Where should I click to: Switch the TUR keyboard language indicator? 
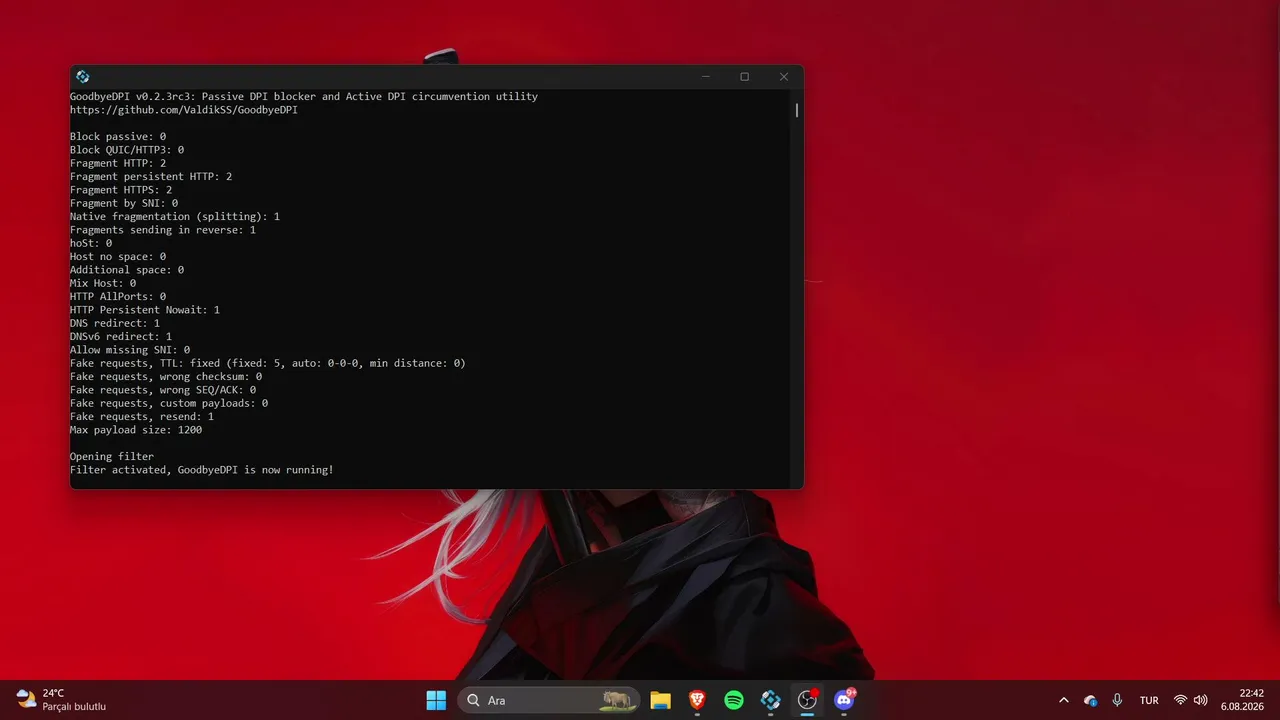click(1149, 700)
